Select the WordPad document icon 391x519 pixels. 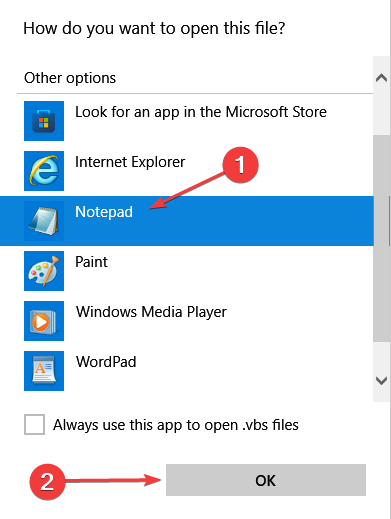[x=44, y=371]
